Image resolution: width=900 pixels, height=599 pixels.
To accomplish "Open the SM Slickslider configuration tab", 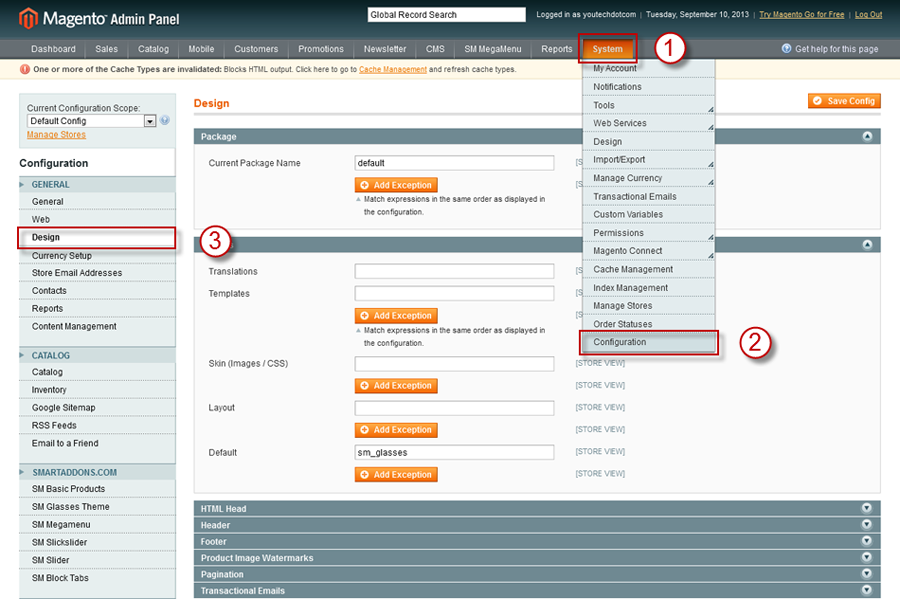I will 97,542.
